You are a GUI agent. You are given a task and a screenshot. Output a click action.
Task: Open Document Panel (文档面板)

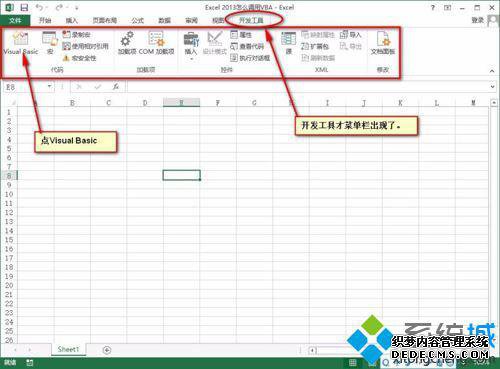[383, 43]
